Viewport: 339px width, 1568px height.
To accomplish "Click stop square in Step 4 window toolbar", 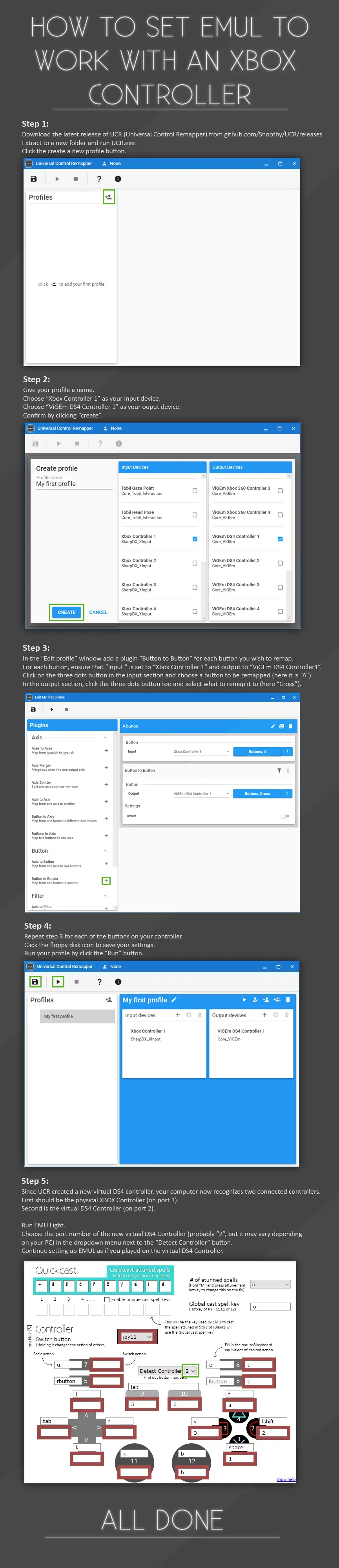I will point(76,981).
